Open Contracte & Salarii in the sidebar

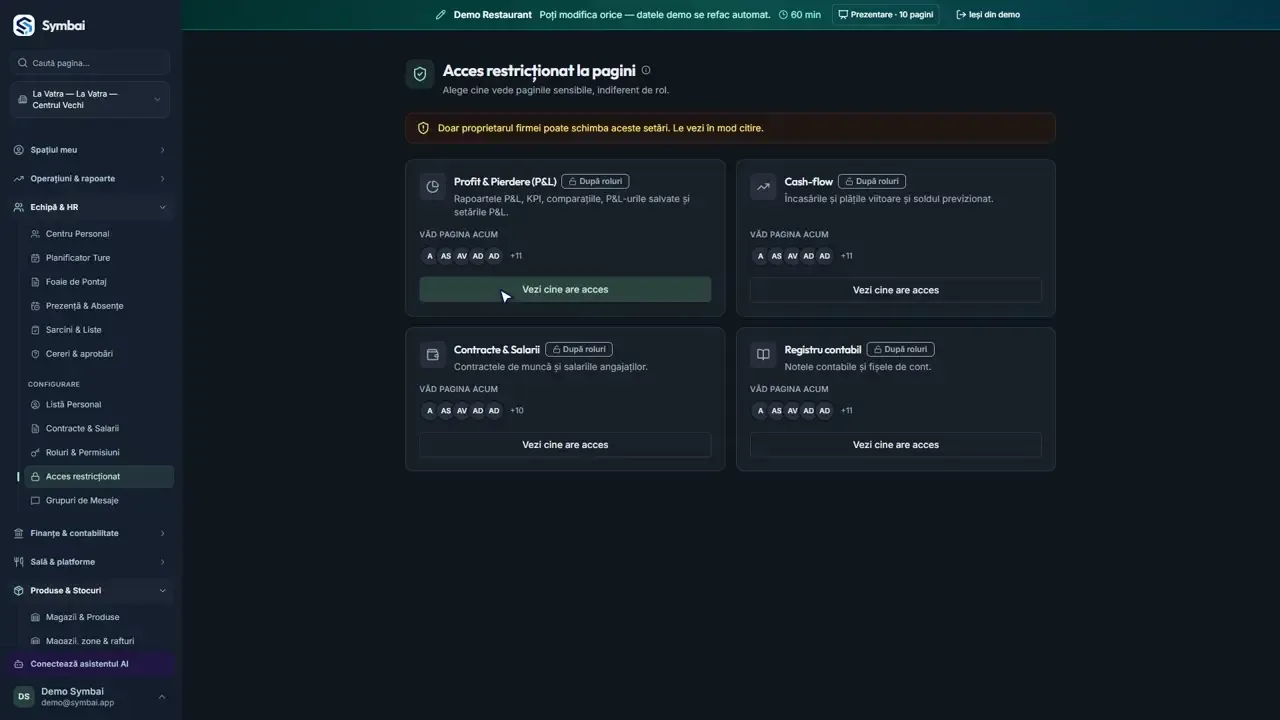(x=99, y=429)
